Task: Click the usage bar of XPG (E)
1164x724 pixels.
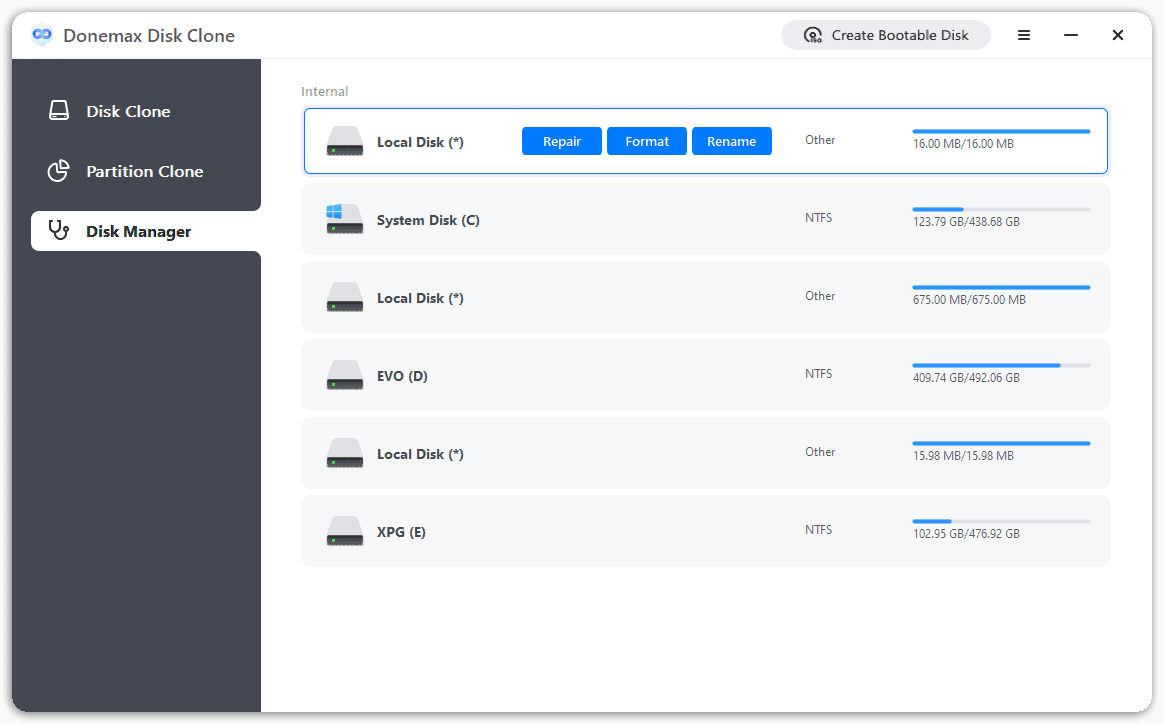Action: 1001,521
